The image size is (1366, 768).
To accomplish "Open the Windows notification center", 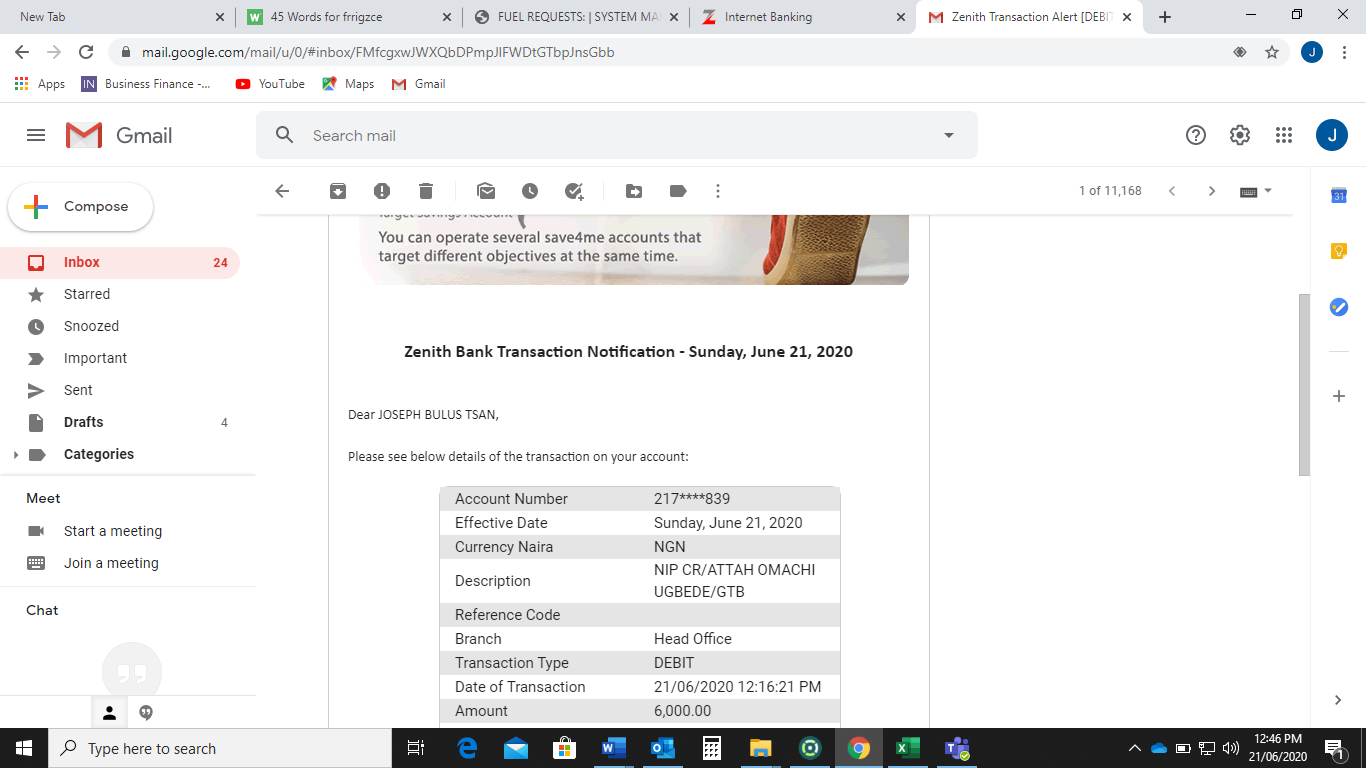I will (x=1334, y=748).
